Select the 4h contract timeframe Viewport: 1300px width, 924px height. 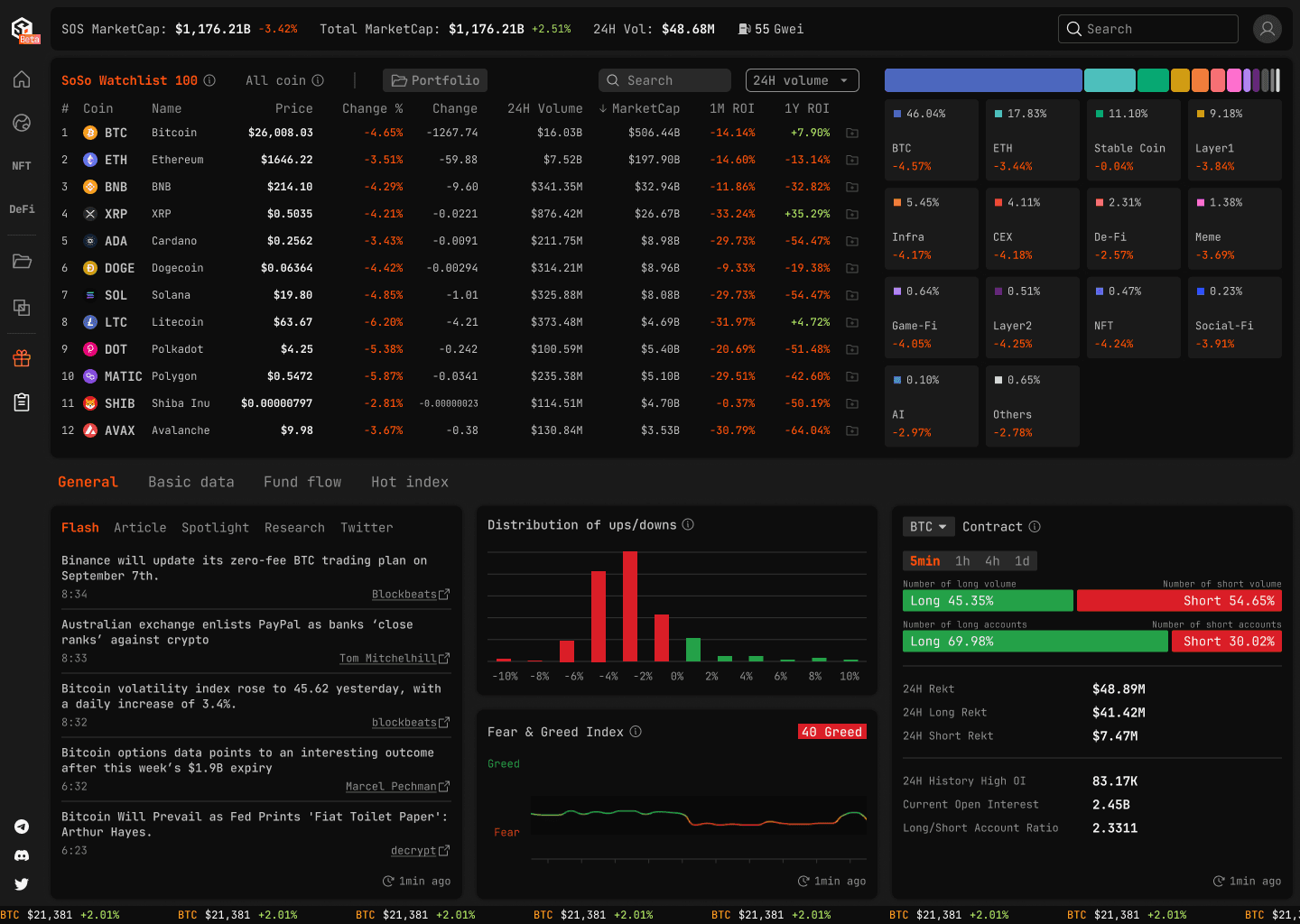click(992, 560)
